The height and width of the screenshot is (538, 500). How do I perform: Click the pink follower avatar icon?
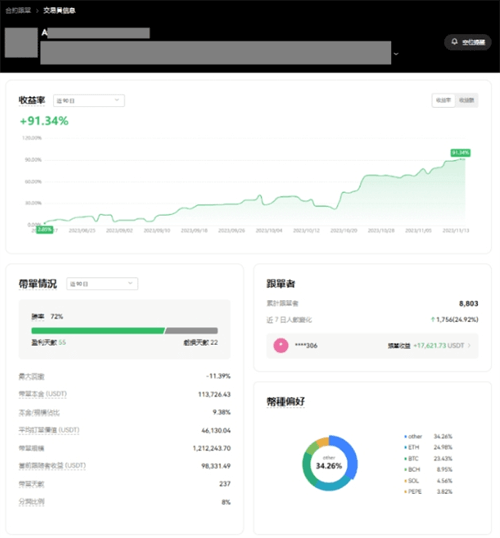(281, 345)
